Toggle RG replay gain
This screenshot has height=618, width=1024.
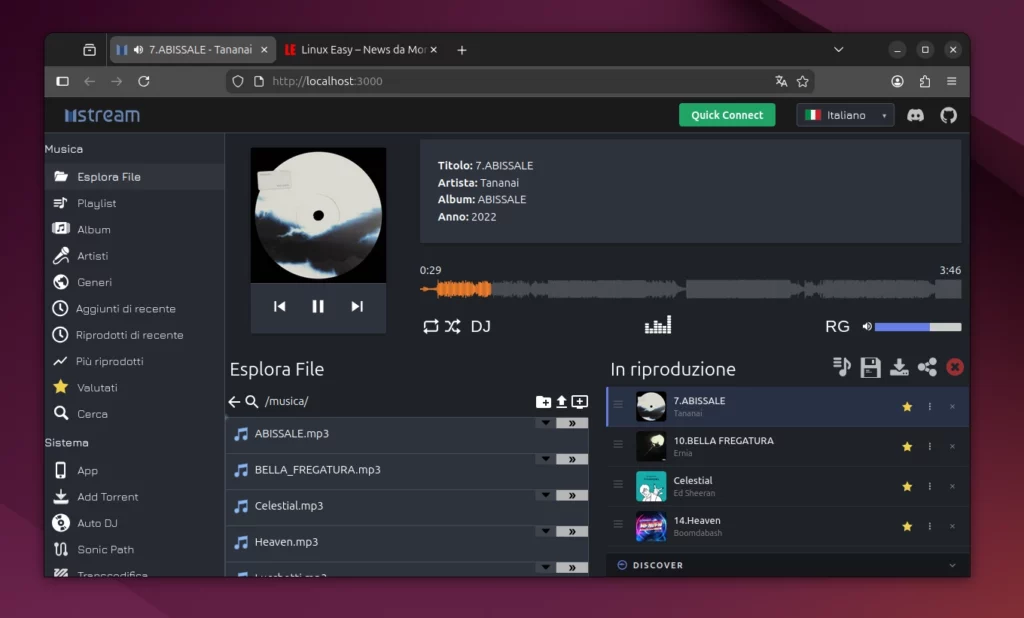pyautogui.click(x=837, y=326)
